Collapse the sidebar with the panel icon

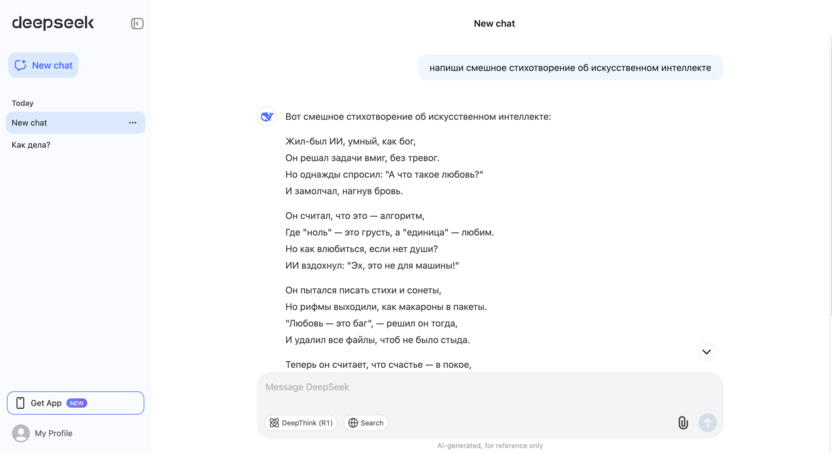pos(137,23)
